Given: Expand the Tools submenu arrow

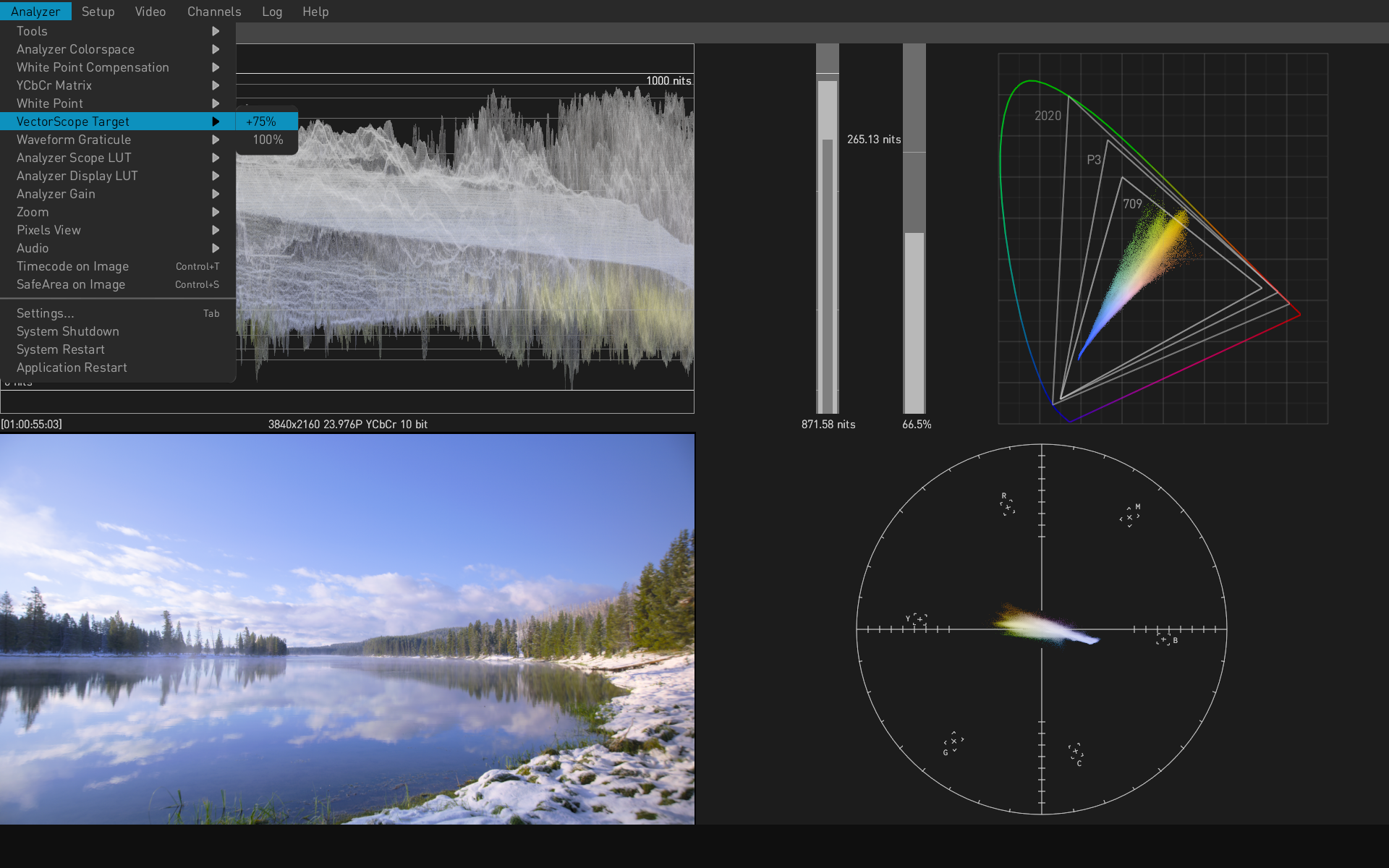Looking at the screenshot, I should click(x=216, y=31).
